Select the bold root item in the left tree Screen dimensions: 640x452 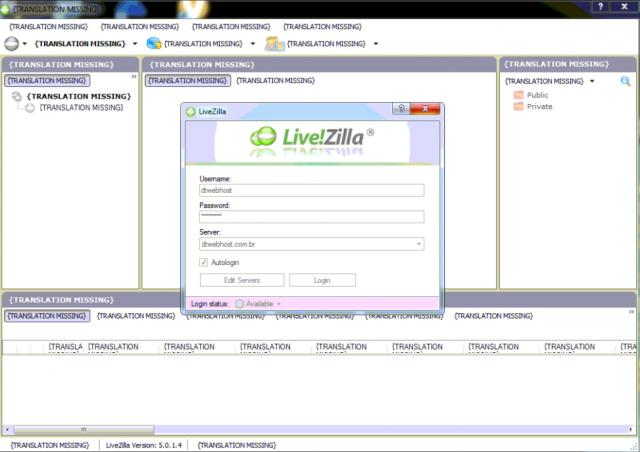pos(79,96)
